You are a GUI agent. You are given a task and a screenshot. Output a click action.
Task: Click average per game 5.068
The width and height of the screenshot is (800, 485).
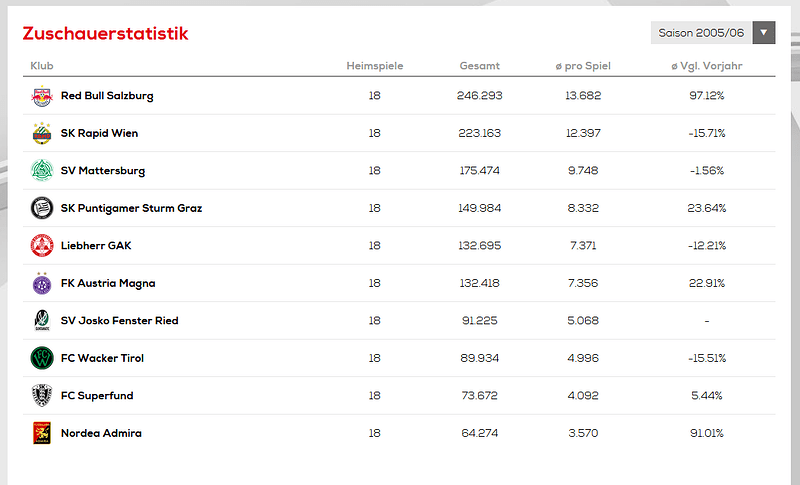tap(583, 321)
